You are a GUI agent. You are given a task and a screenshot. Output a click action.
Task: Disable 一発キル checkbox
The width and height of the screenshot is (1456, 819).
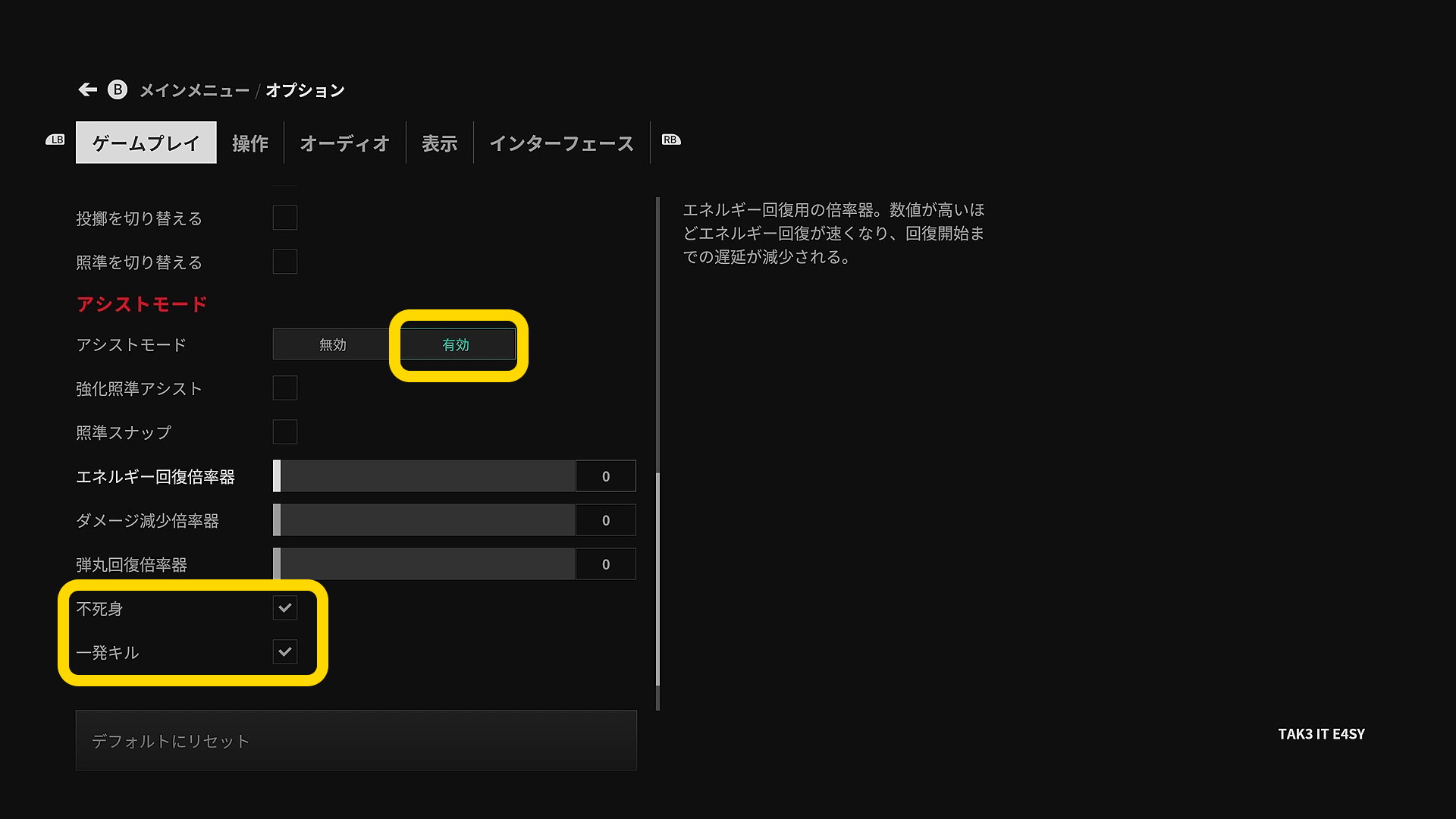click(x=284, y=652)
